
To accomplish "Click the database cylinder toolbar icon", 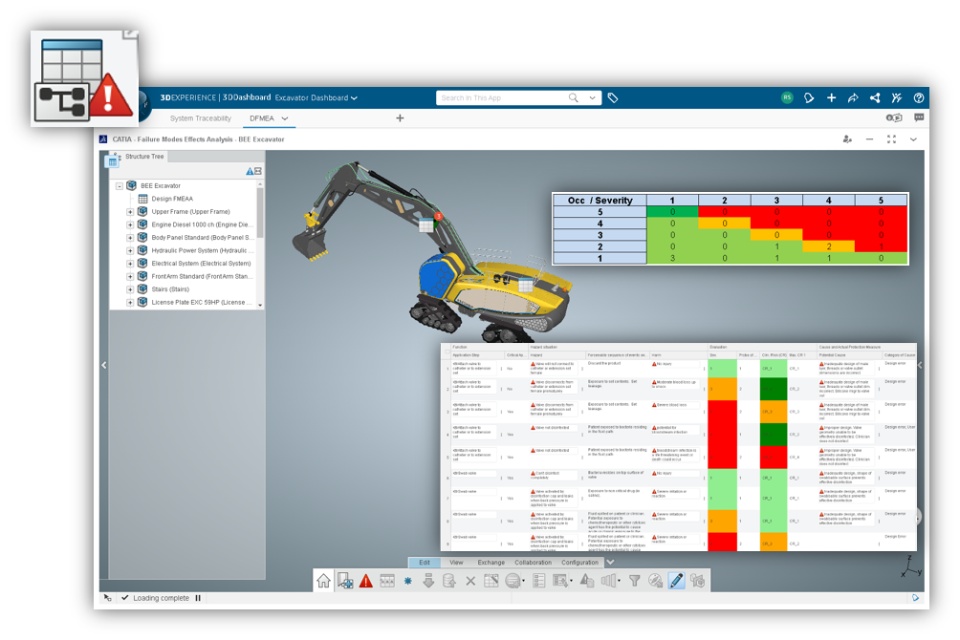I will (x=449, y=581).
